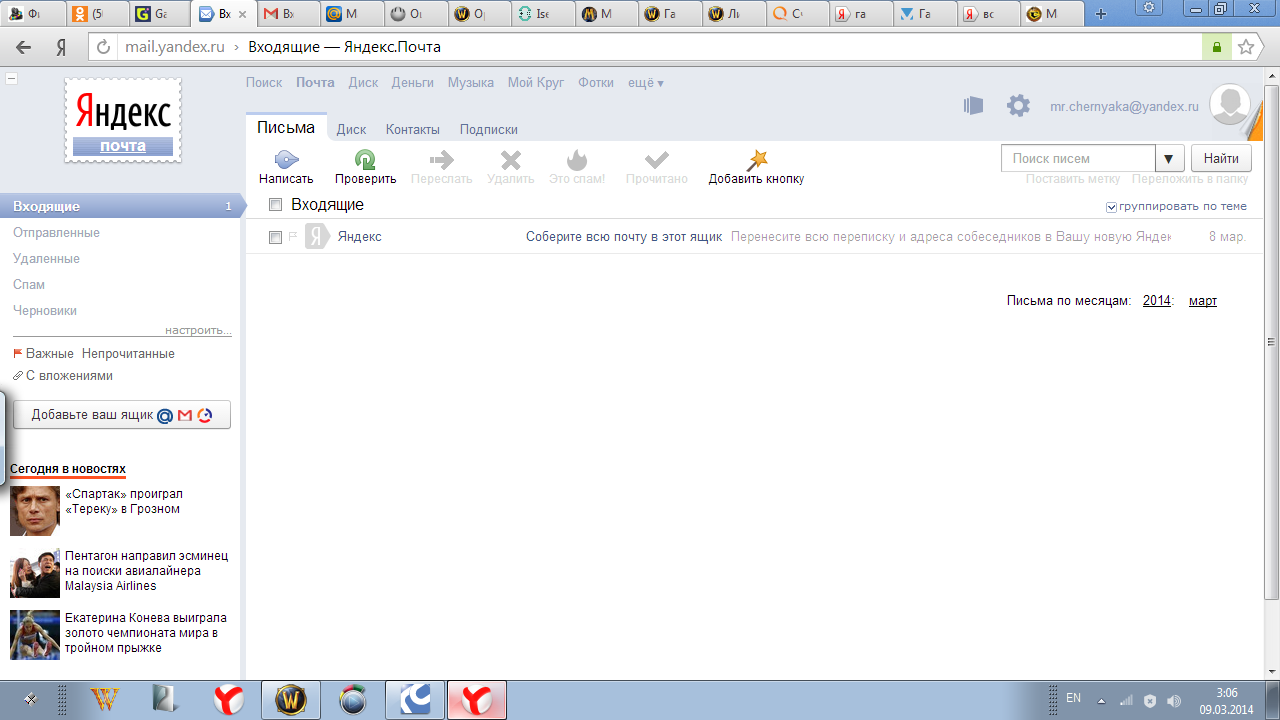Click the март month link
Screen dimensions: 1280x720
(1203, 301)
